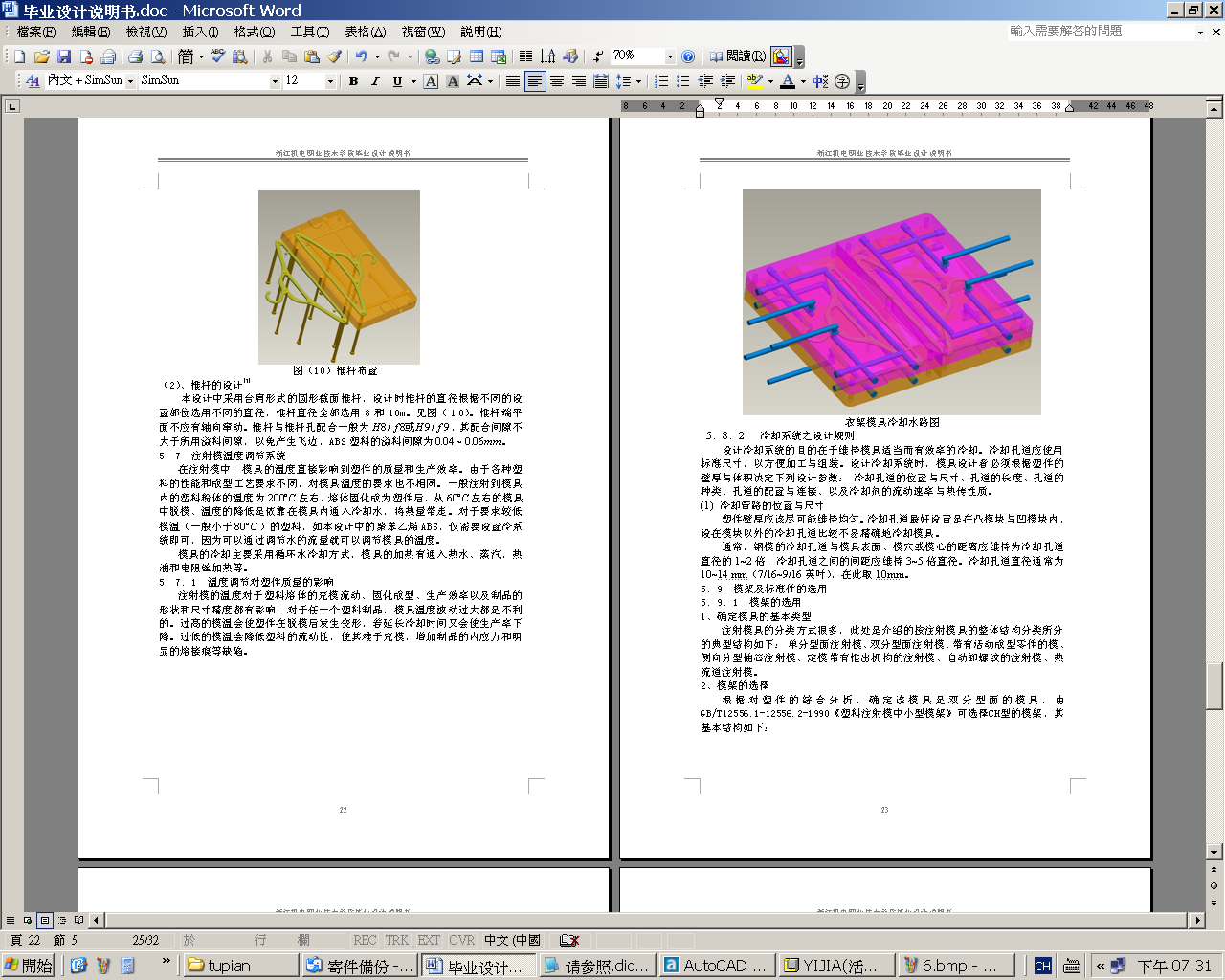Apply distributed text alignment
The width and height of the screenshot is (1225, 980).
(x=601, y=81)
